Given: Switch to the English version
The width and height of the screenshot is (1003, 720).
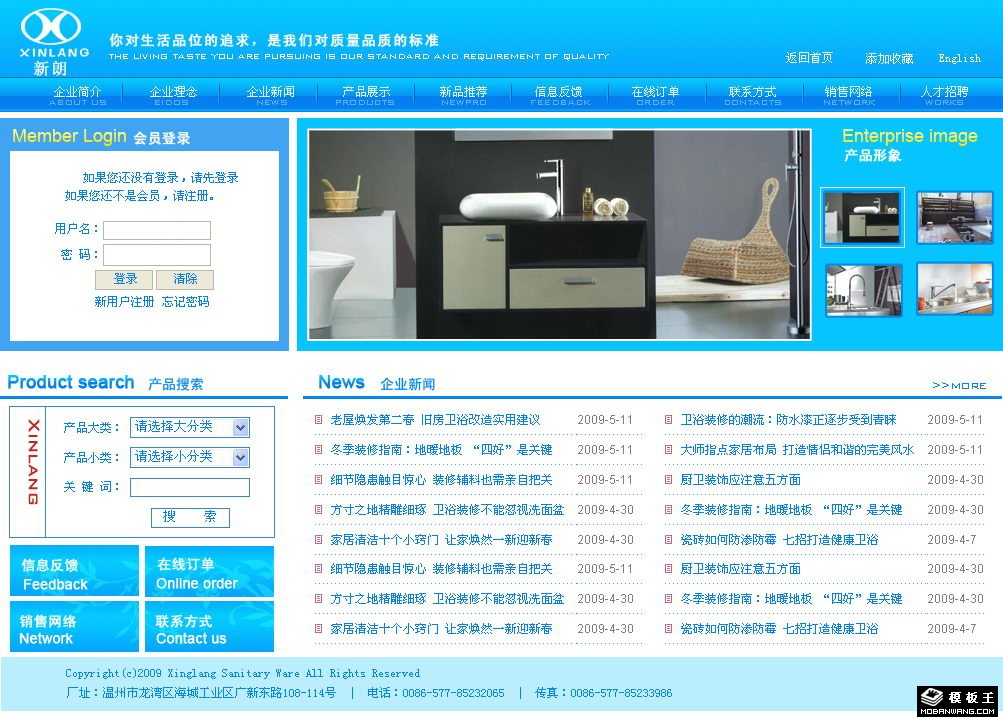Looking at the screenshot, I should (x=960, y=58).
